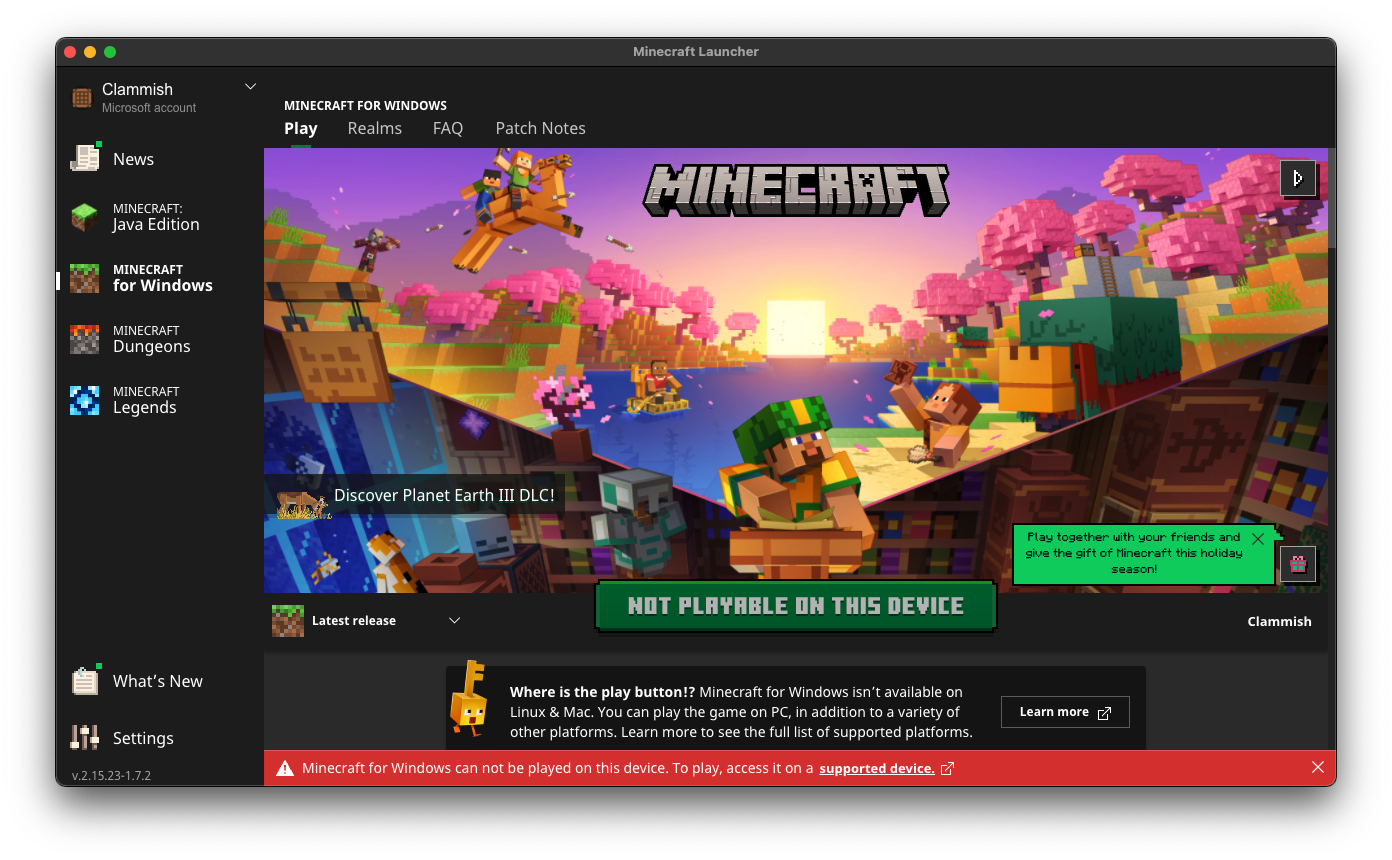Viewport: 1392px width, 860px height.
Task: Click the version number v.2.15.23-1.7.2
Action: point(111,775)
